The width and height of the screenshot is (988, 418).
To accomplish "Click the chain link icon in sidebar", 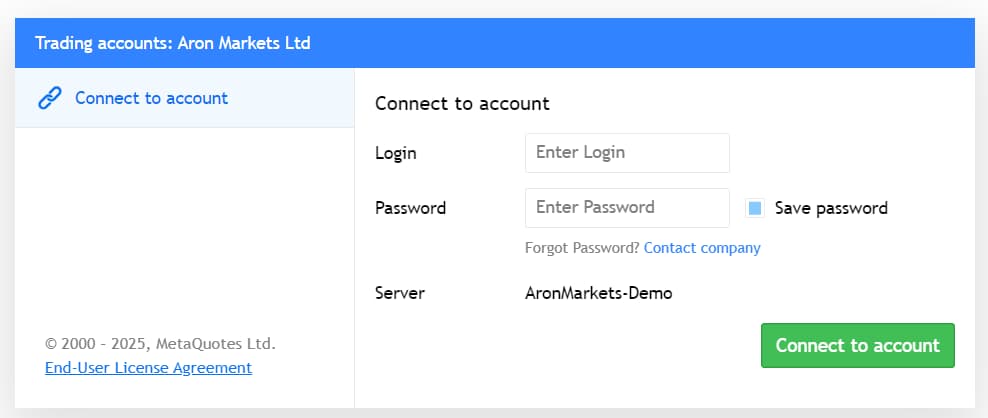I will click(50, 98).
